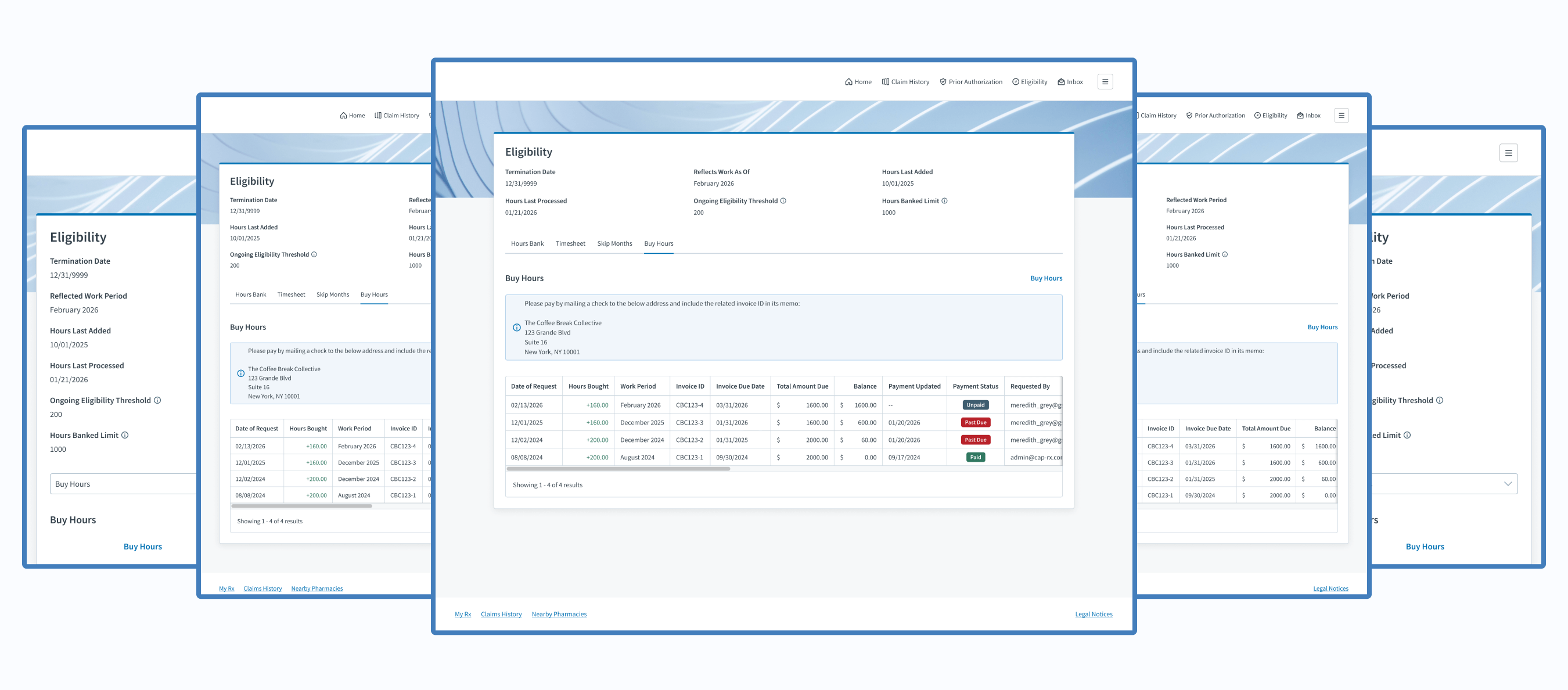1568x690 pixels.
Task: Click info icon beside Ongoing Eligibility Threshold, center window
Action: [x=783, y=201]
